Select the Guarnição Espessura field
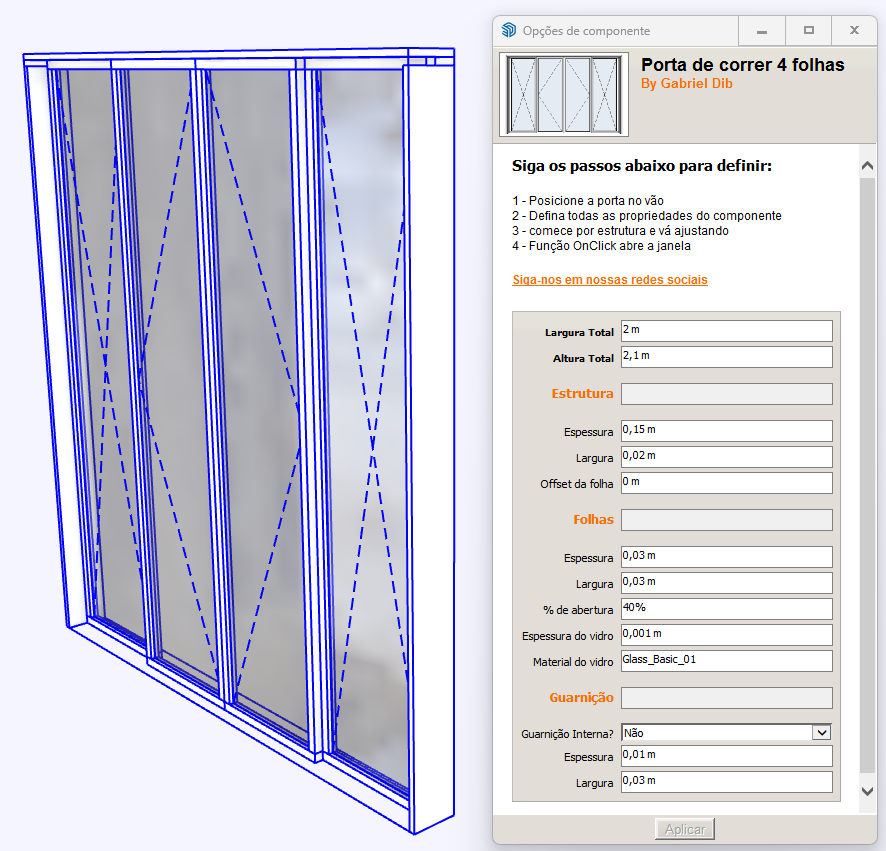This screenshot has height=851, width=886. point(726,755)
